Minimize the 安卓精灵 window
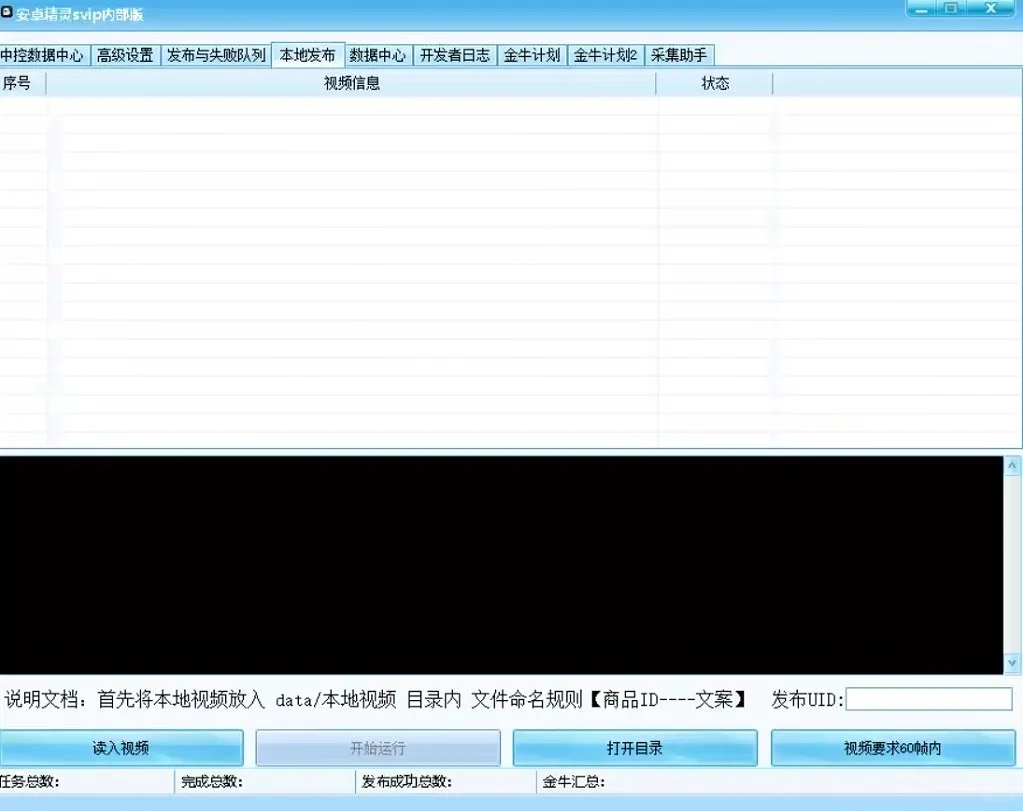 (921, 8)
